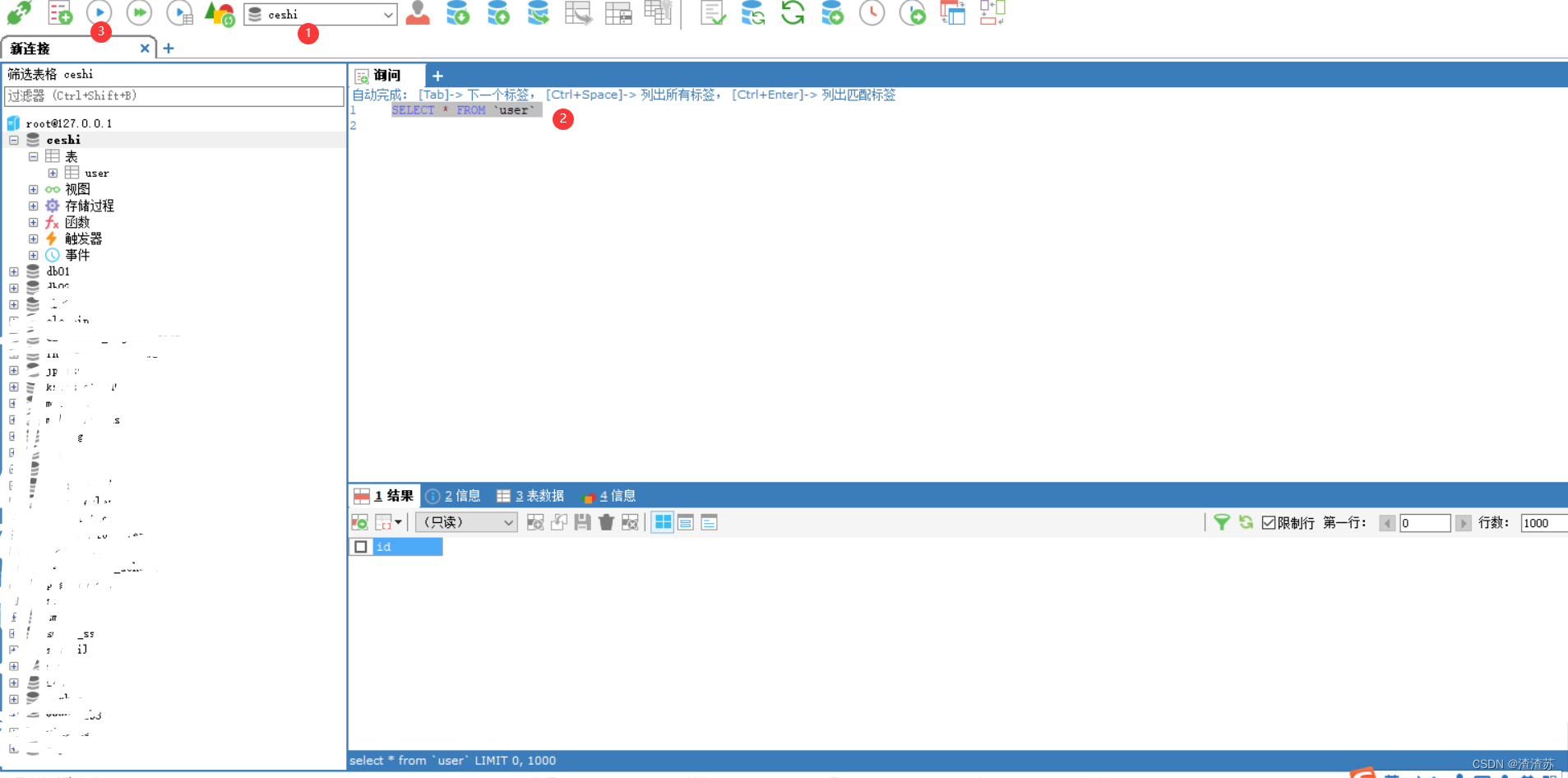Click the create table grid icon

tap(618, 12)
